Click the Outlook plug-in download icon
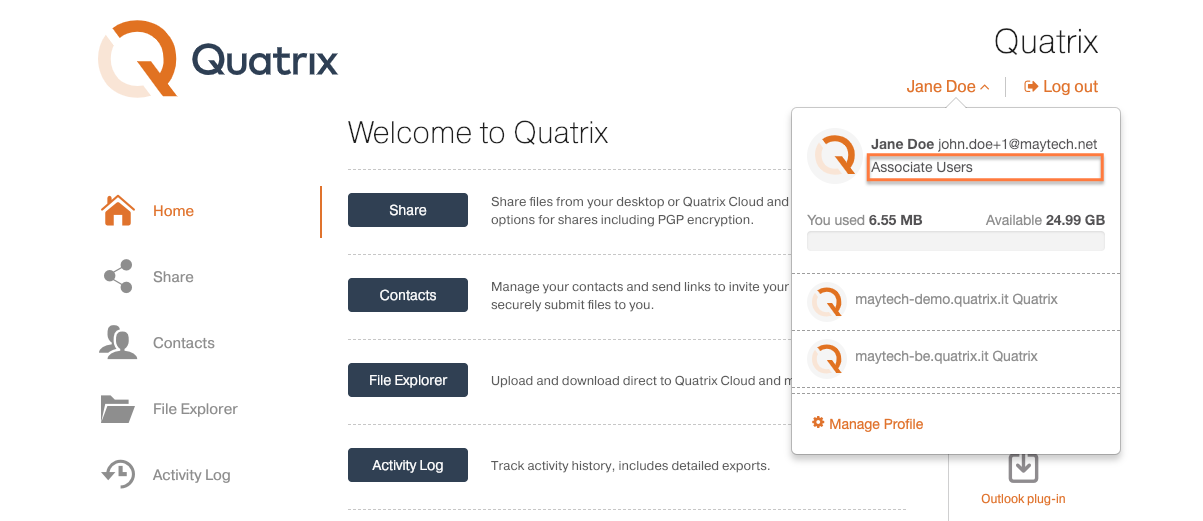The height and width of the screenshot is (521, 1203). pos(1022,467)
